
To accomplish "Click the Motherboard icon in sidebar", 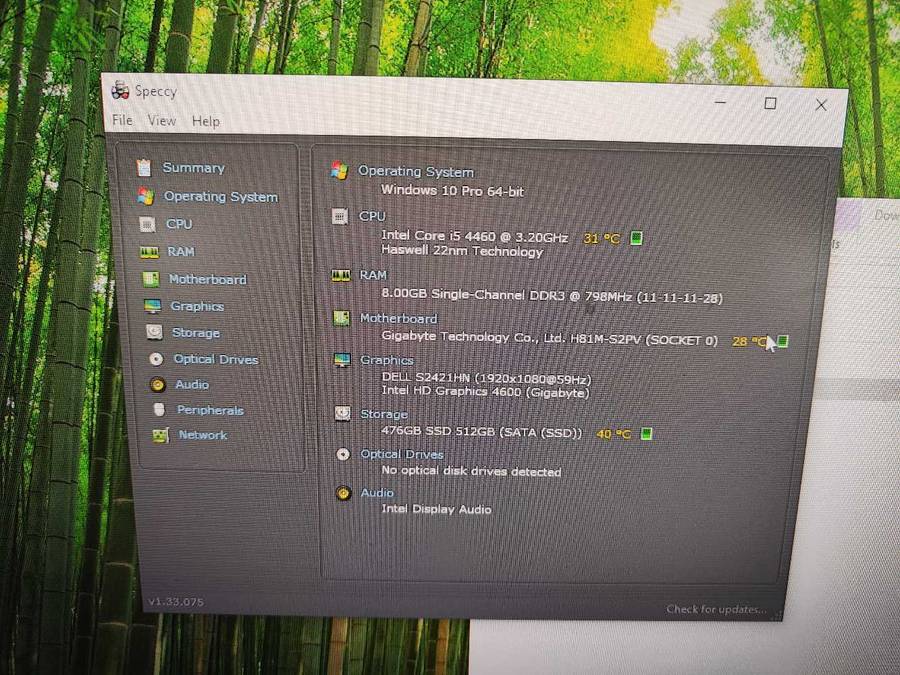I will tap(150, 280).
